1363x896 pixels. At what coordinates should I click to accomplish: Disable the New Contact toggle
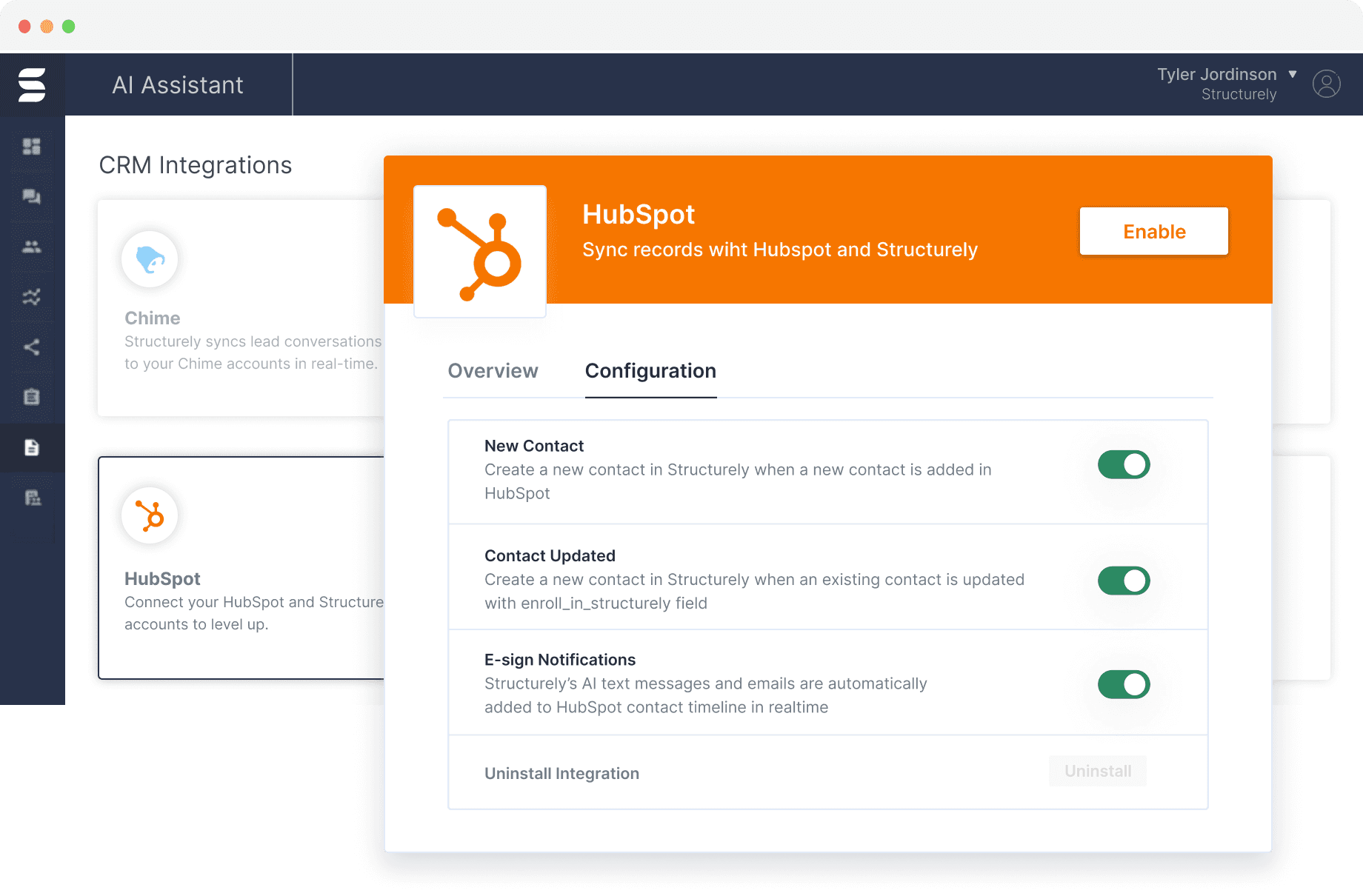tap(1123, 465)
